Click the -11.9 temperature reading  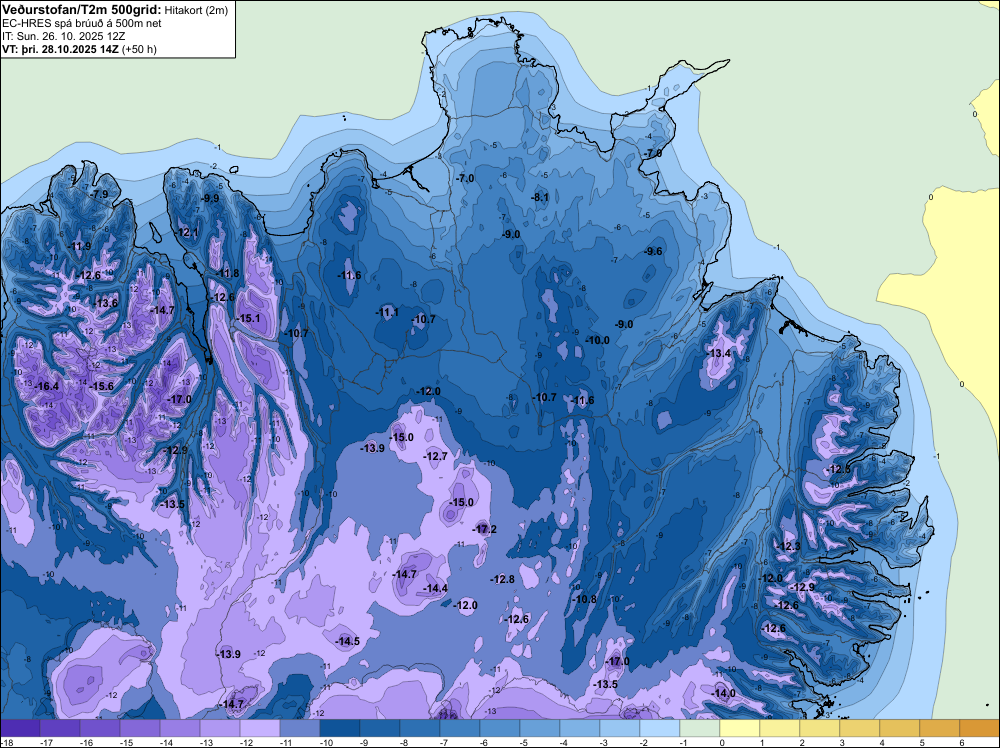tap(80, 246)
